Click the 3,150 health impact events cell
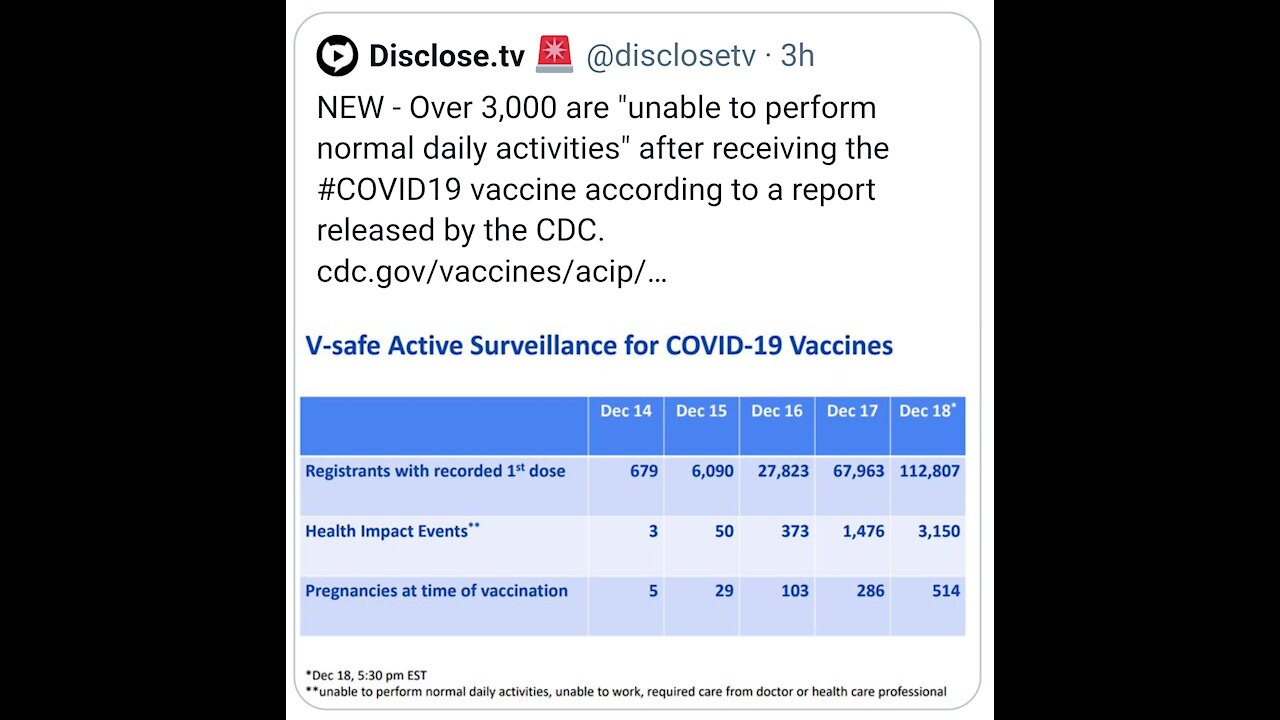Image resolution: width=1280 pixels, height=720 pixels. (939, 531)
